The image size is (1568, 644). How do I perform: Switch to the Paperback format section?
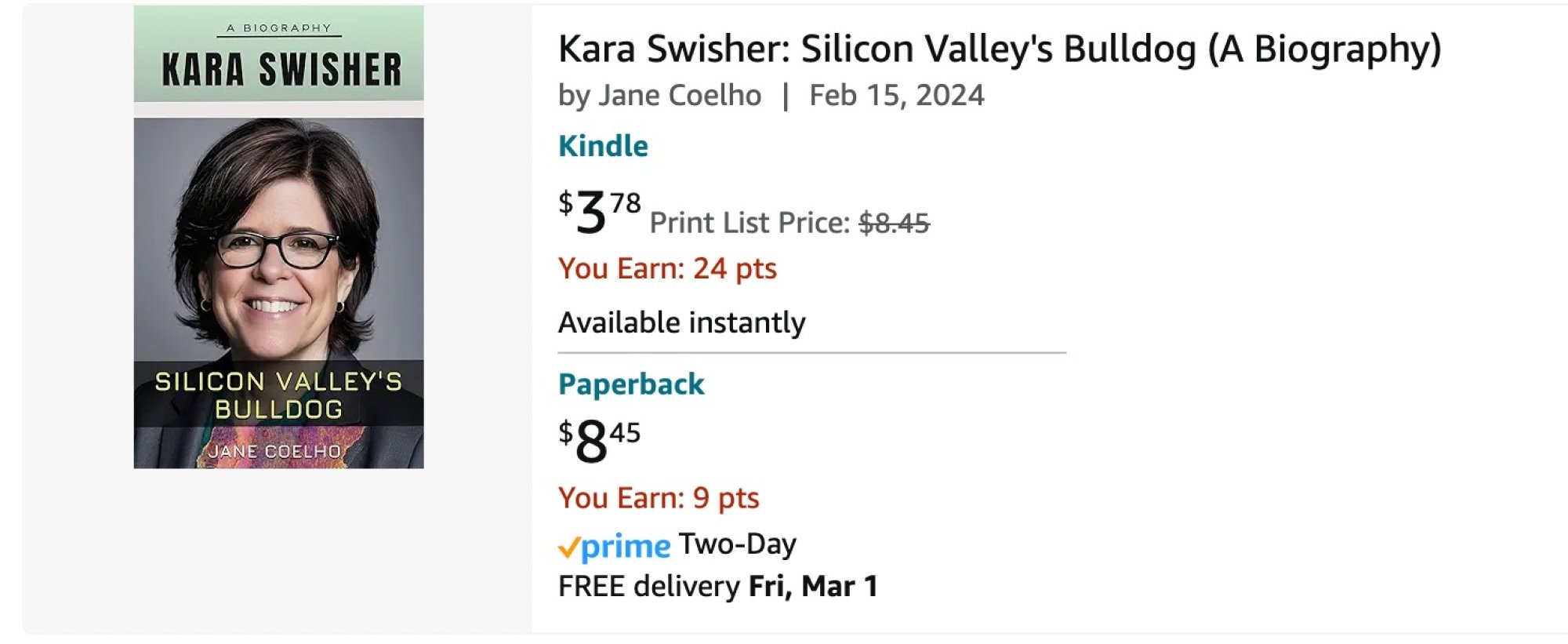pyautogui.click(x=630, y=383)
